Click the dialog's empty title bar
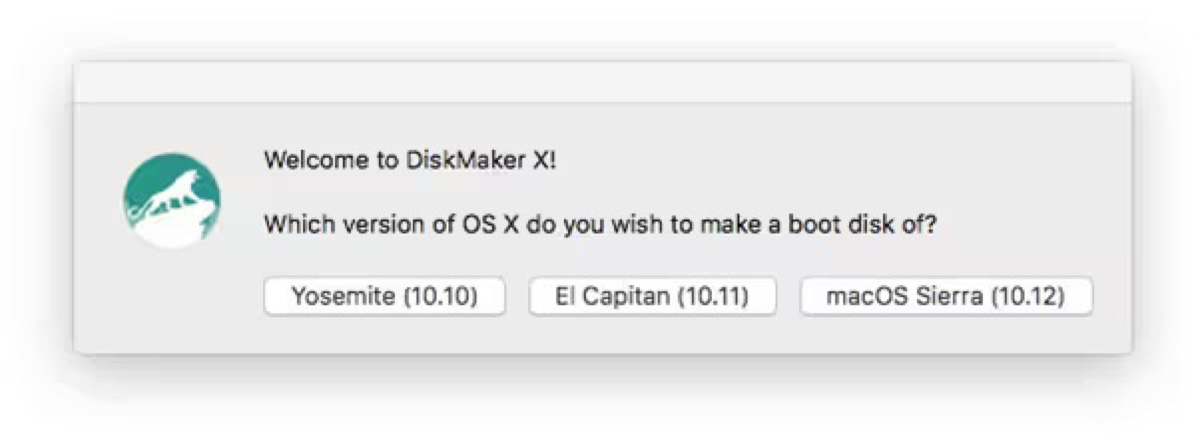The image size is (1200, 441). coord(602,82)
